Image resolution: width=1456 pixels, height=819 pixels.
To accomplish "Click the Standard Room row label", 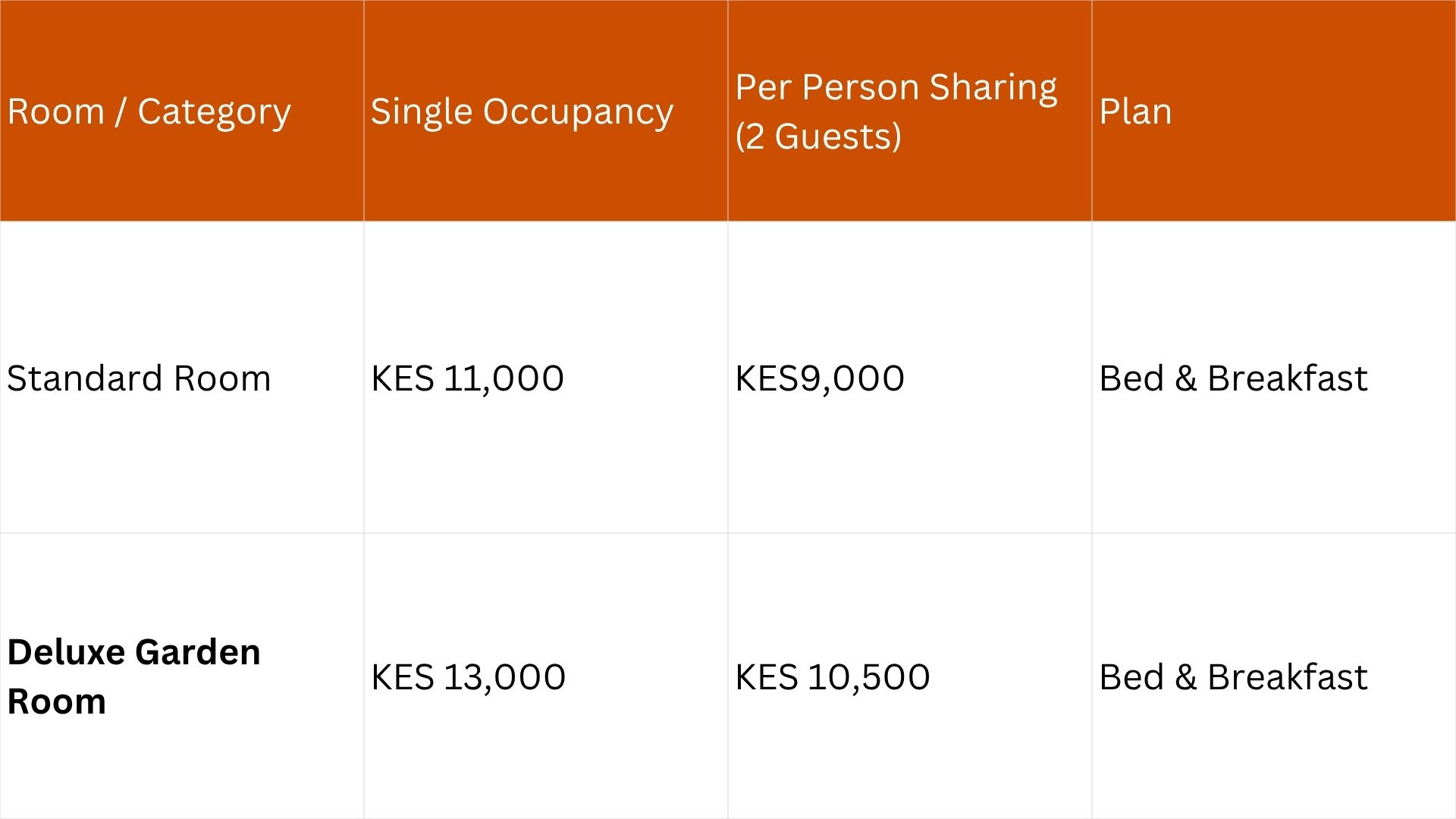I will pos(139,378).
